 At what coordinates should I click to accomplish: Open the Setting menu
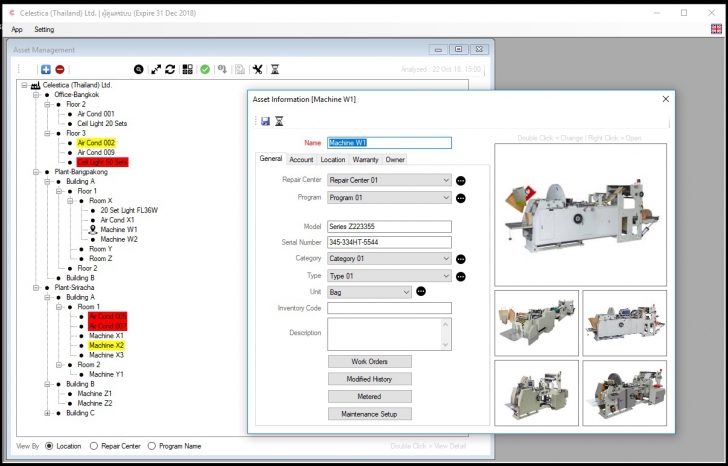pyautogui.click(x=44, y=30)
